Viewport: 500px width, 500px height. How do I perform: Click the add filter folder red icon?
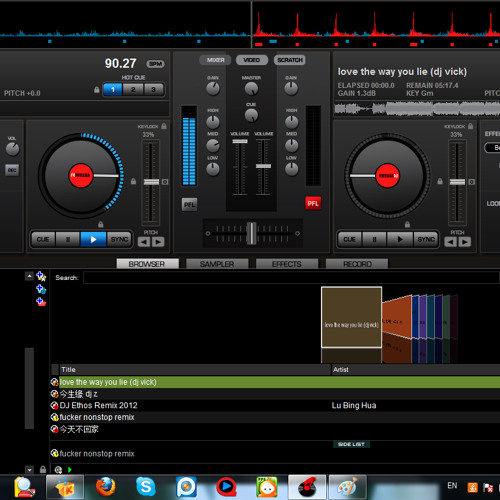tap(41, 302)
